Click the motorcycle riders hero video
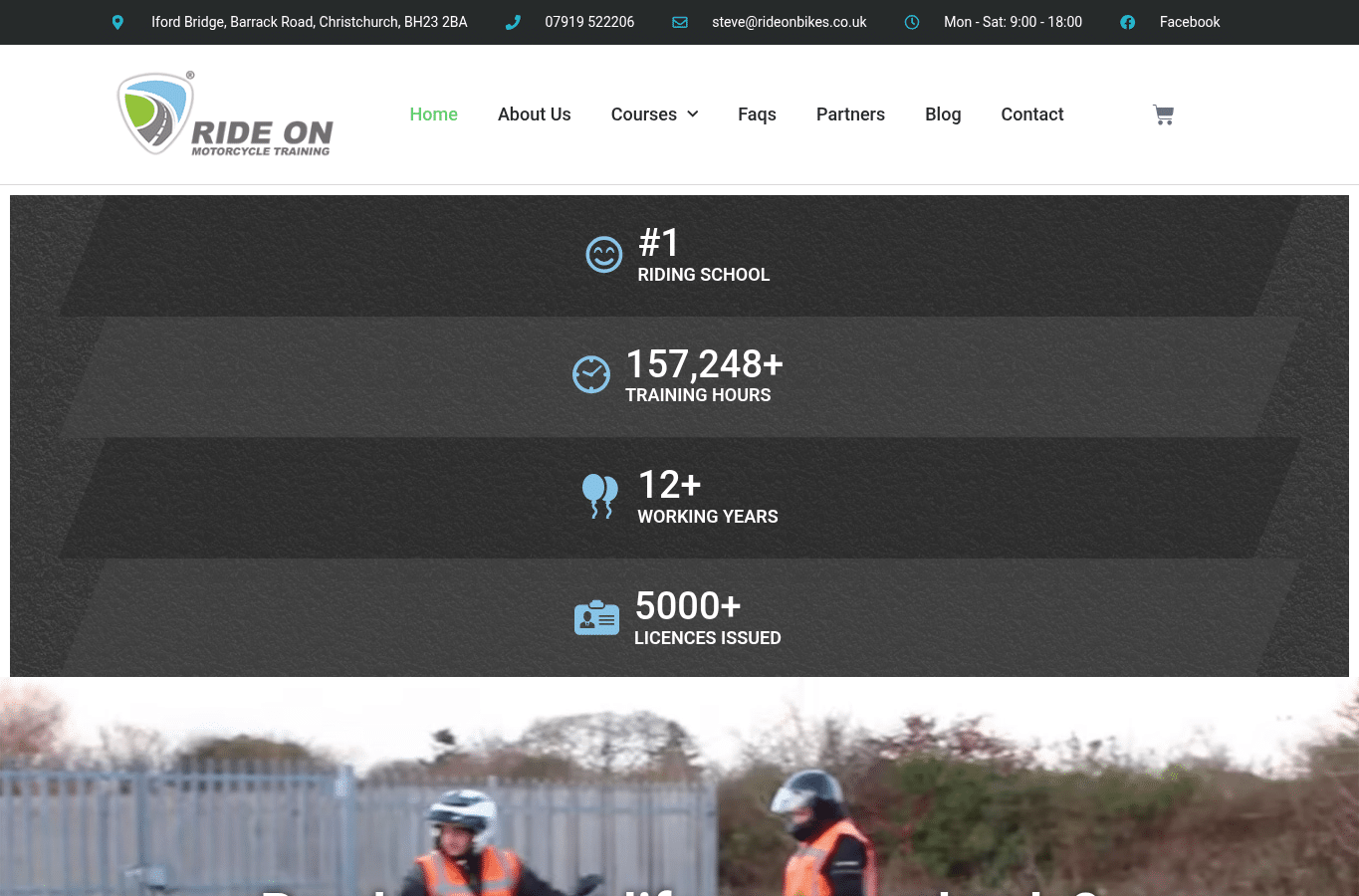Viewport: 1359px width, 896px height. (x=679, y=787)
